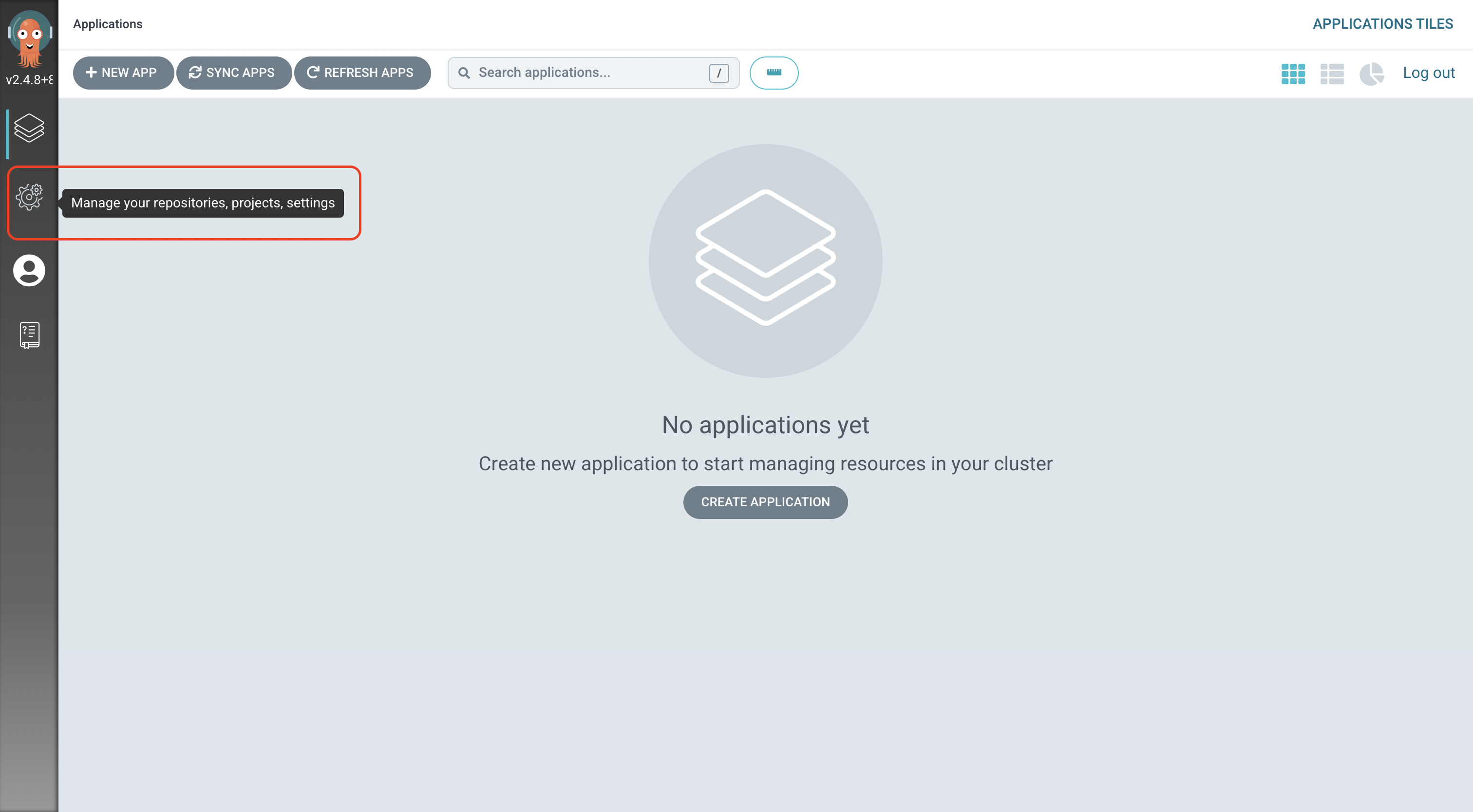Switch to the pie chart summary view
Viewport: 1473px width, 812px height.
tap(1371, 74)
